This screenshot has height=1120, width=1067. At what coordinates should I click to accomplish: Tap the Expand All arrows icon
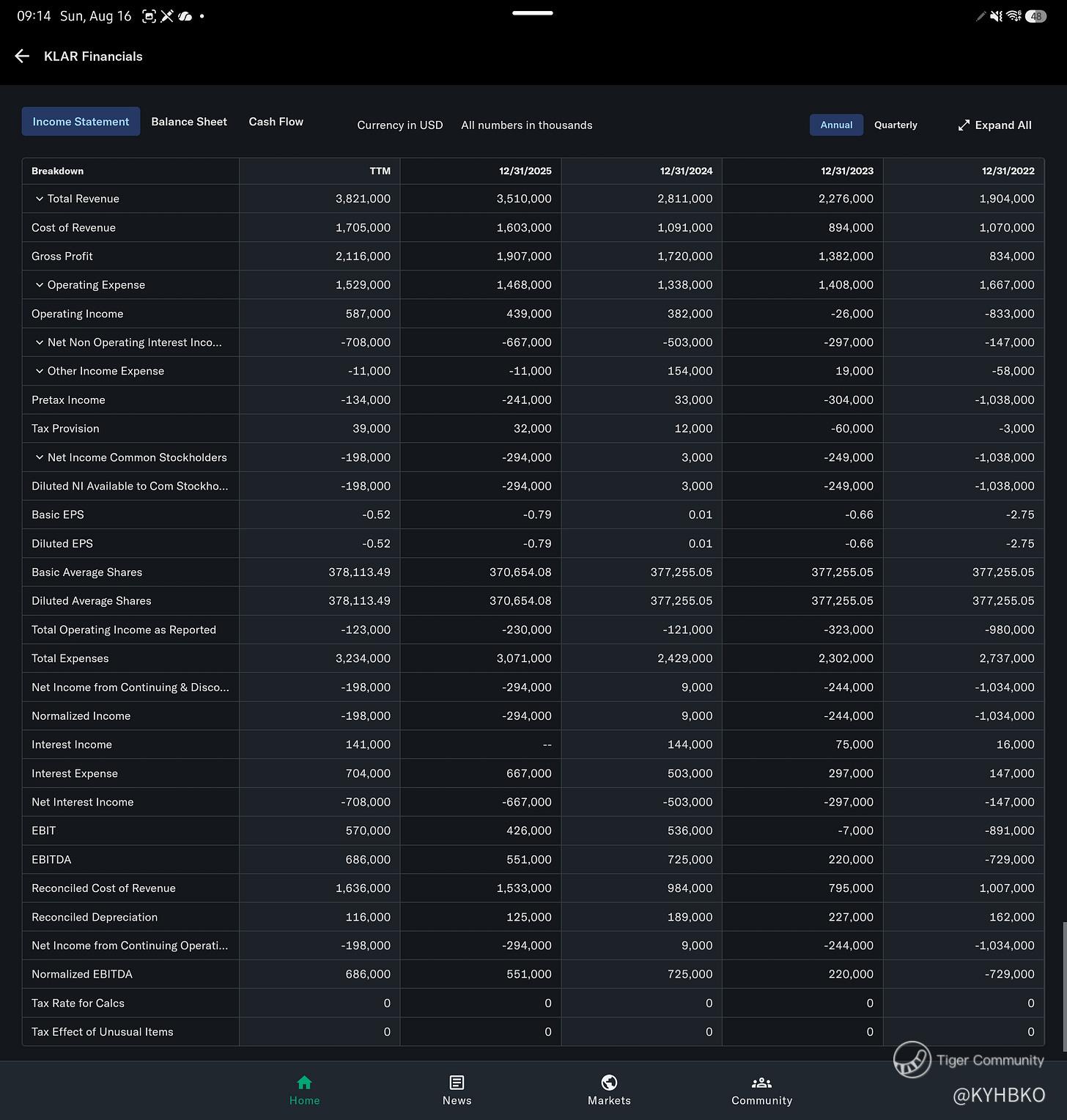pos(964,125)
